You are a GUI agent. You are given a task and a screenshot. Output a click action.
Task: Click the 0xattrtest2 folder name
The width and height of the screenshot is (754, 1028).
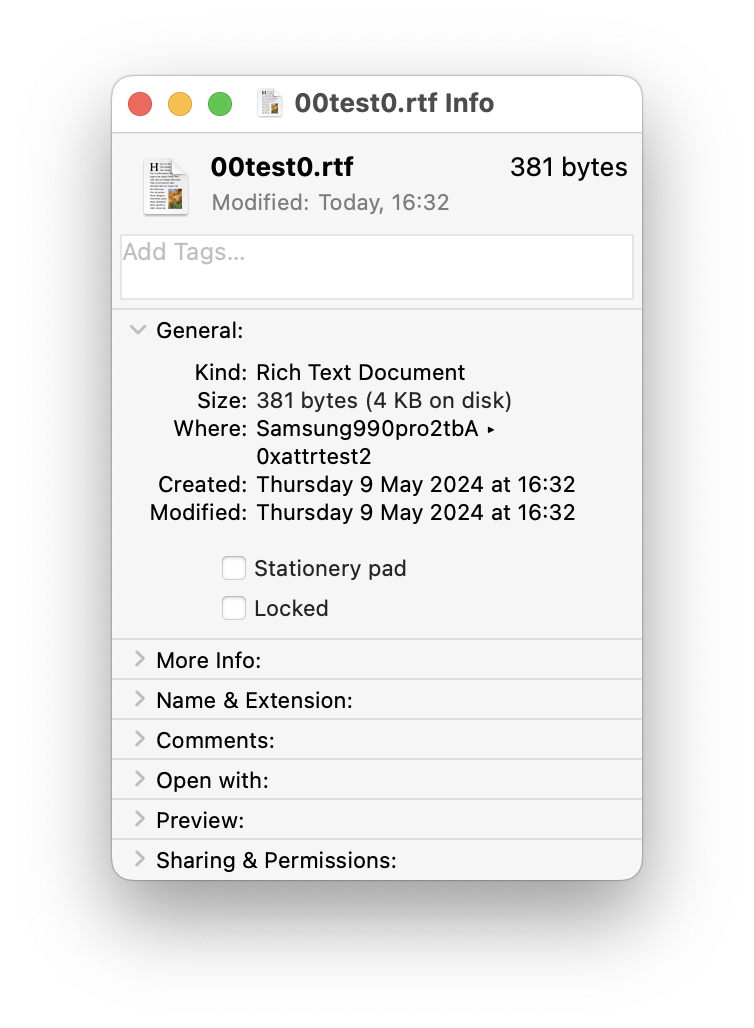314,457
